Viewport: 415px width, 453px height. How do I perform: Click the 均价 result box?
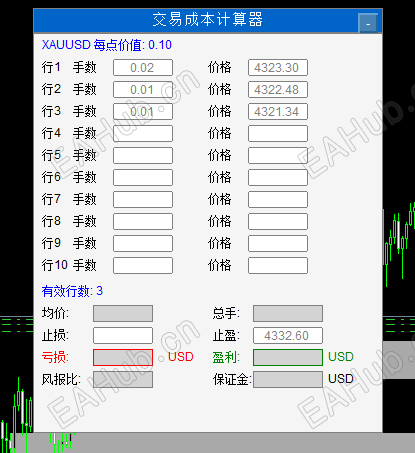tap(123, 313)
